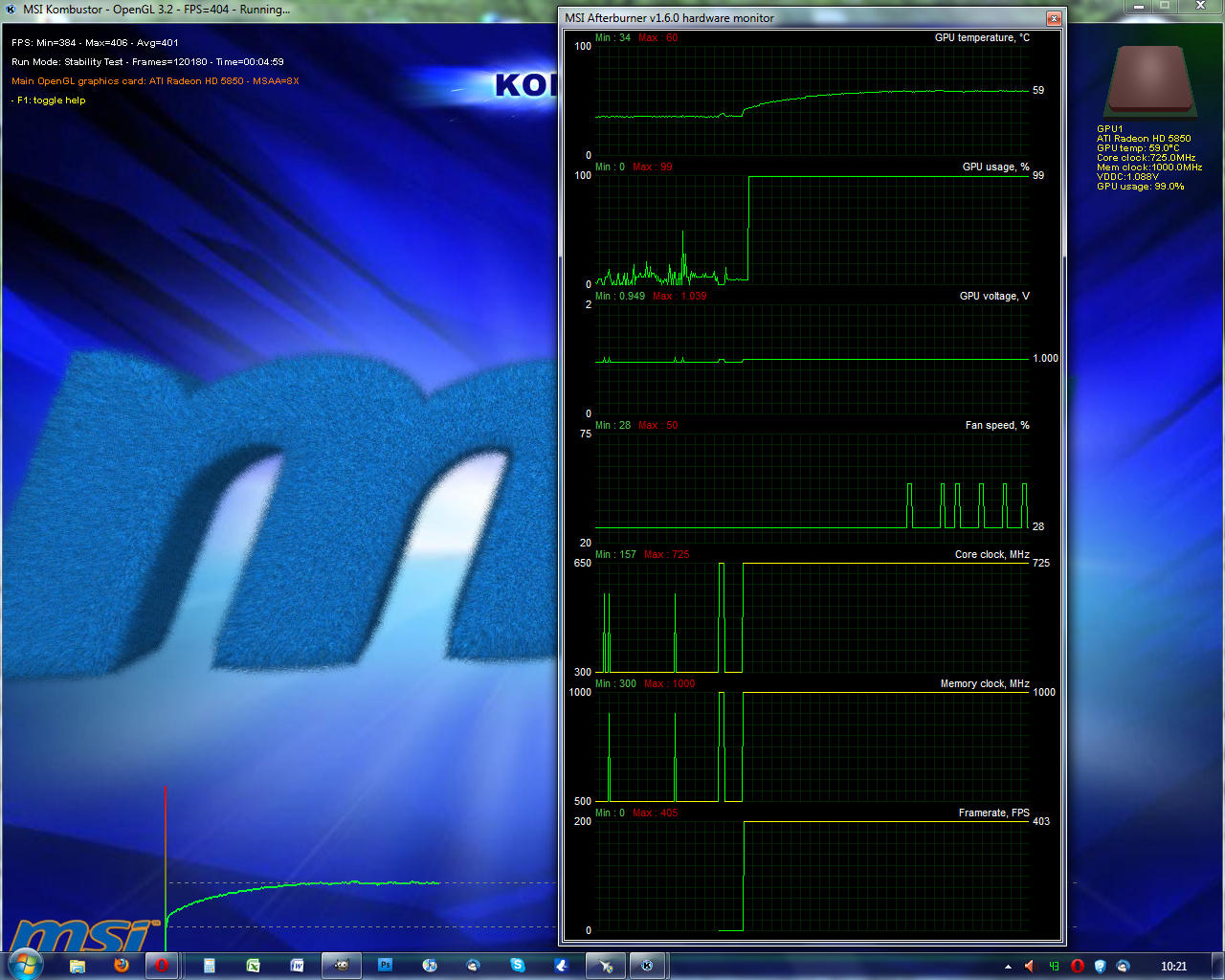This screenshot has height=980, width=1225.
Task: Click the 'GPU voltage, V' label
Action: click(x=994, y=296)
